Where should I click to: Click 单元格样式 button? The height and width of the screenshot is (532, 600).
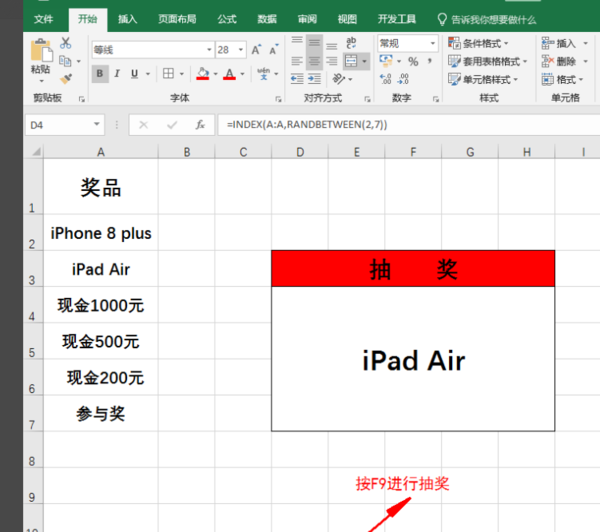click(483, 79)
